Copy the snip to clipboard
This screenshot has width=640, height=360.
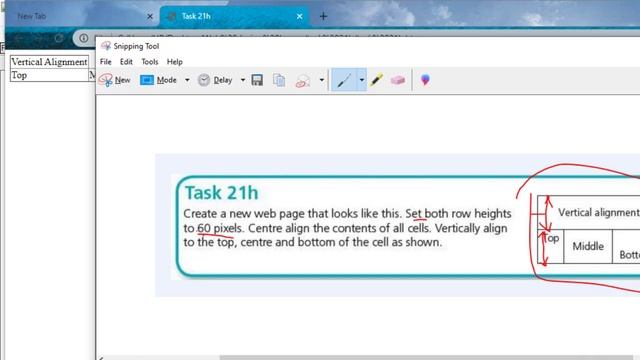click(x=279, y=80)
